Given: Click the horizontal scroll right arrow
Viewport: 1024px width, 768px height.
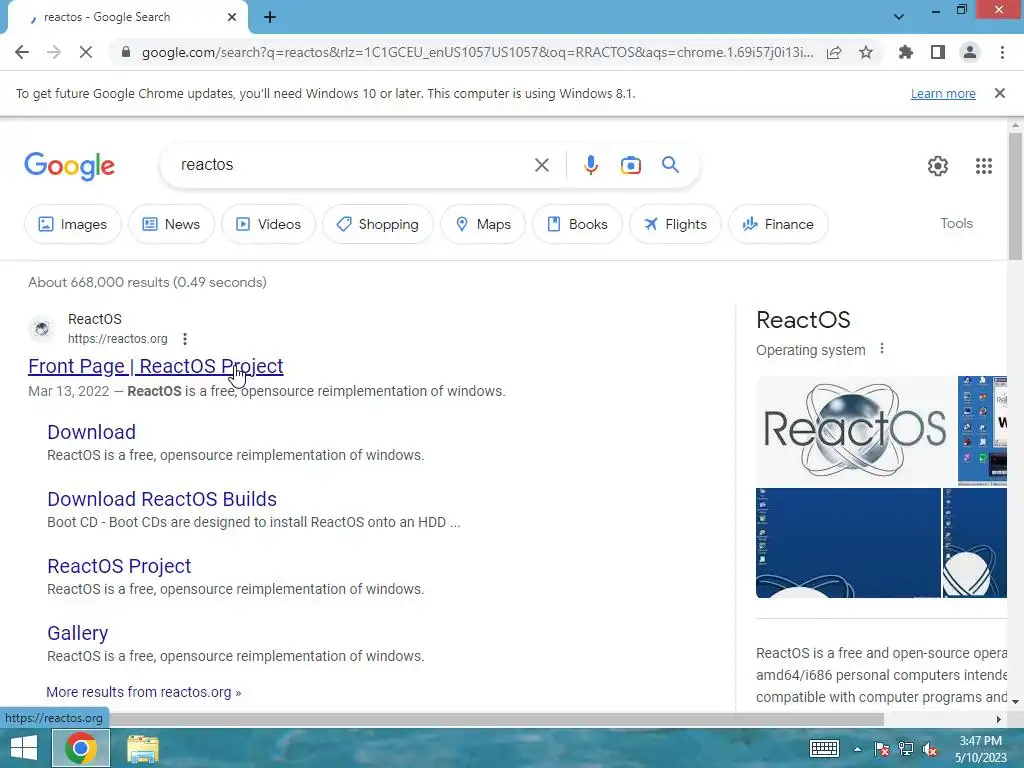Looking at the screenshot, I should [x=999, y=719].
